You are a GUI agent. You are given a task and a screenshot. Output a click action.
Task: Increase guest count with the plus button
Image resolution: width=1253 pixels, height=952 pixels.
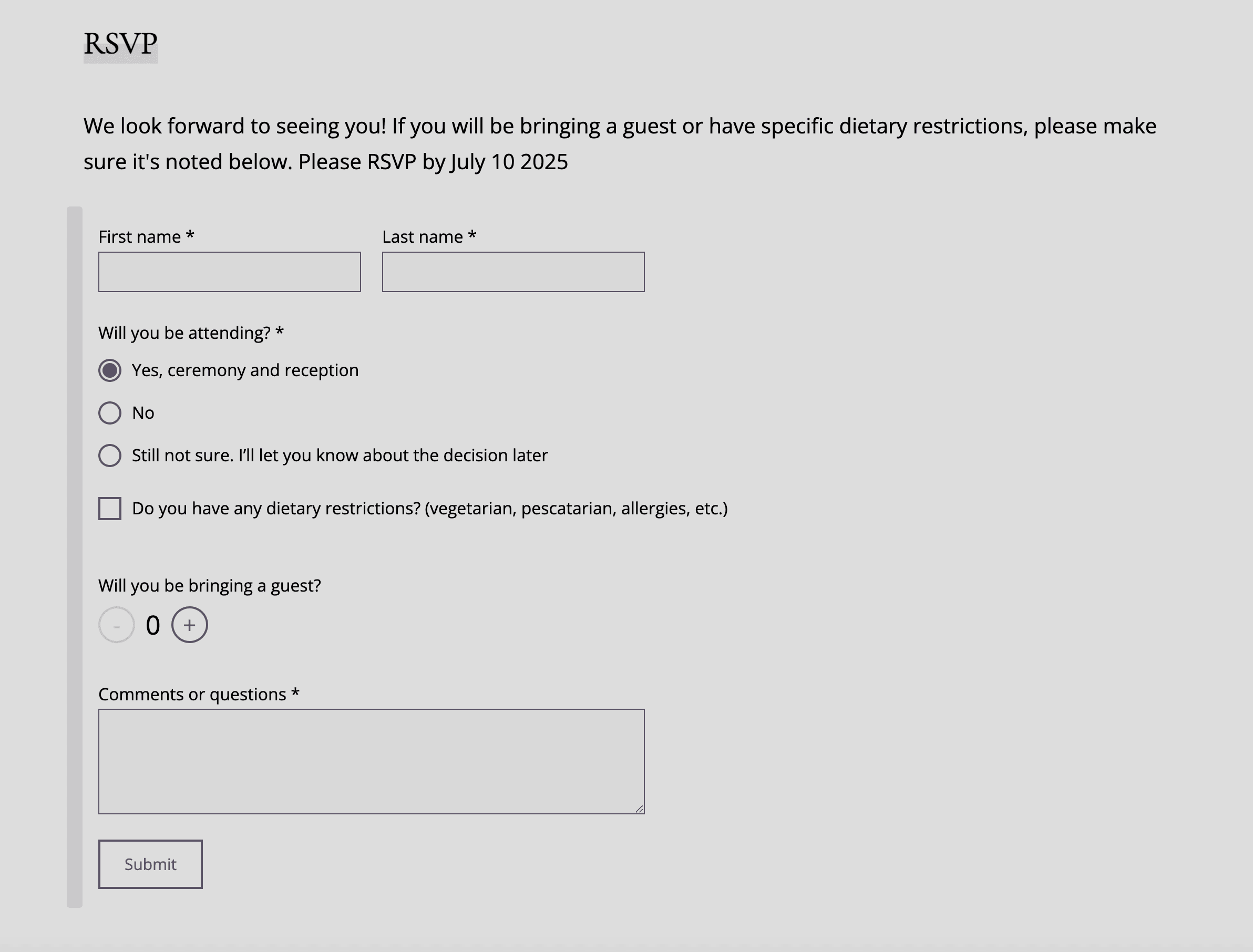pos(189,625)
